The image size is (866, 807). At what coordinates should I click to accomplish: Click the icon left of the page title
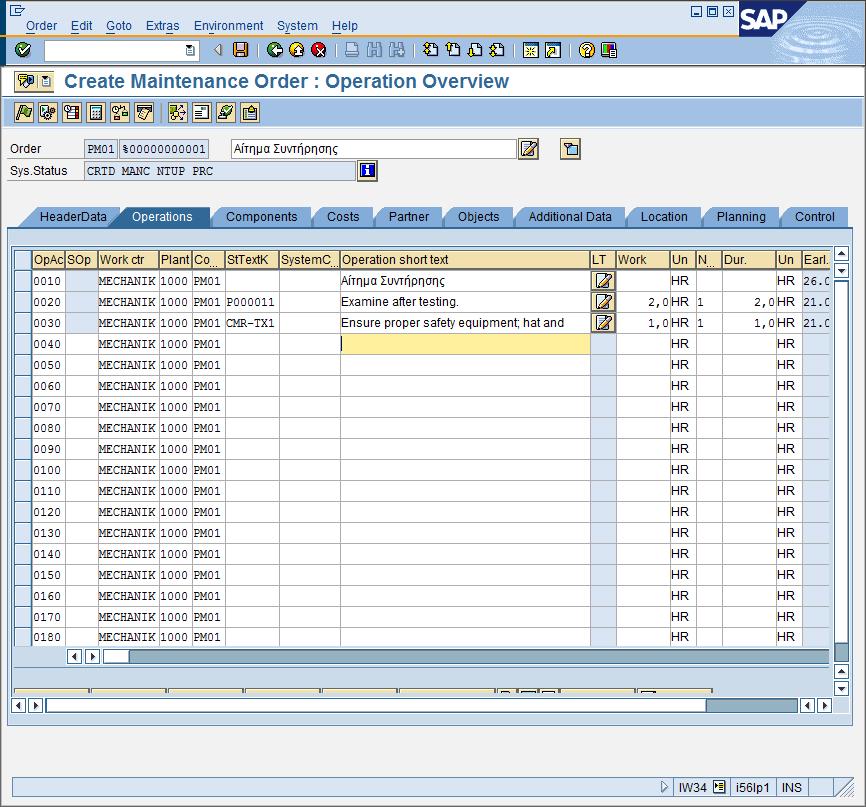point(34,82)
